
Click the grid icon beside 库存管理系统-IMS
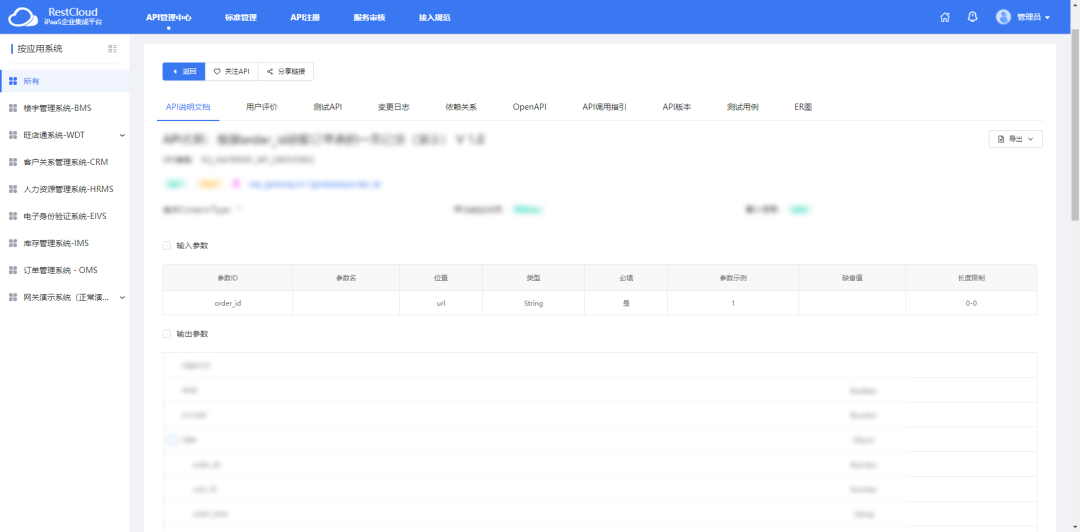click(13, 243)
